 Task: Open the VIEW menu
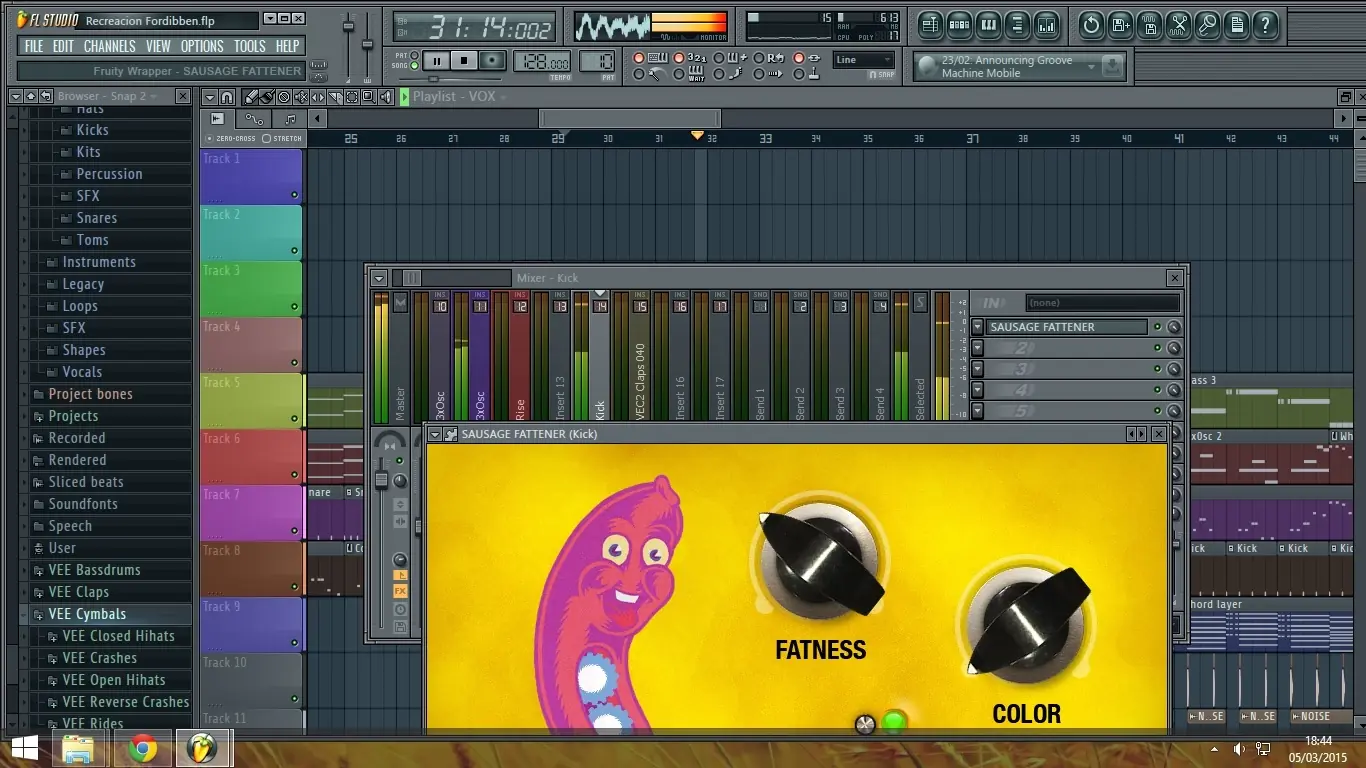click(158, 46)
